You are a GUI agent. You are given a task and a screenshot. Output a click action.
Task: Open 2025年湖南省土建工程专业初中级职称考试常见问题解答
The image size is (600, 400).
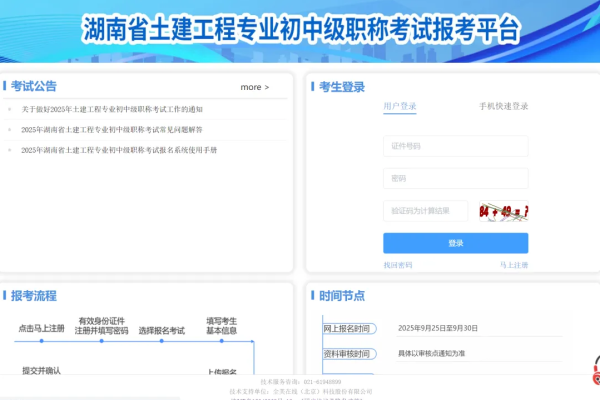click(112, 130)
